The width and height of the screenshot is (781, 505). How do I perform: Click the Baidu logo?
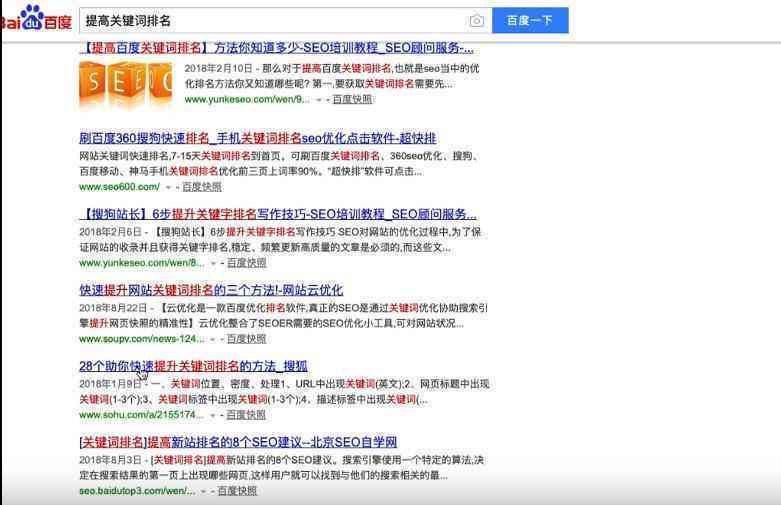36,18
